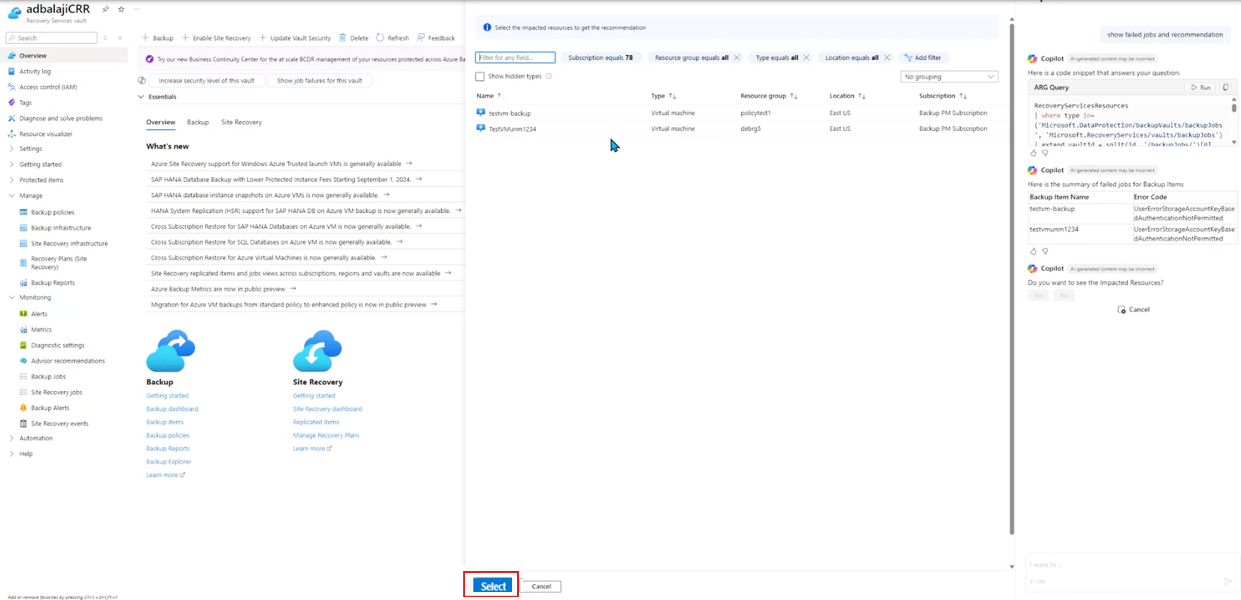Click Show job failures for this vault
1241x600 pixels.
pyautogui.click(x=320, y=80)
